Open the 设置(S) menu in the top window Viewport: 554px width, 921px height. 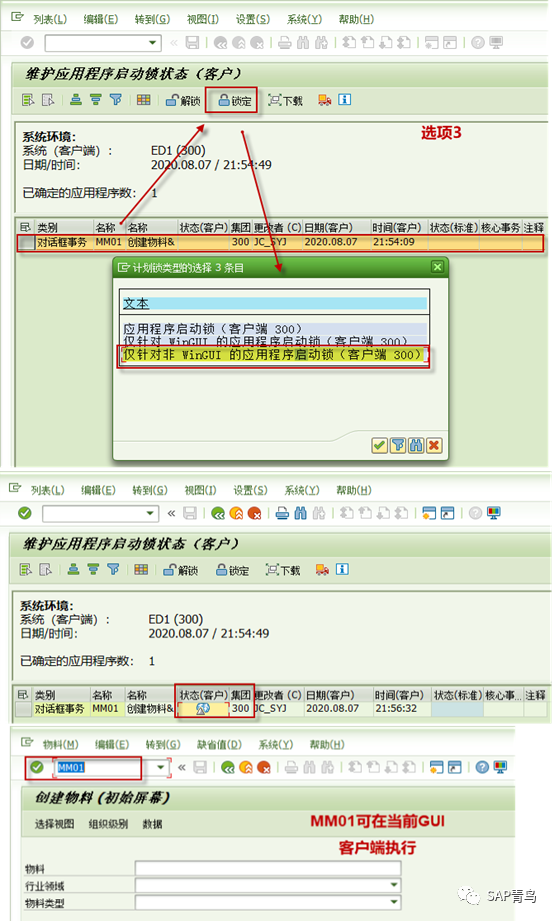tap(253, 19)
